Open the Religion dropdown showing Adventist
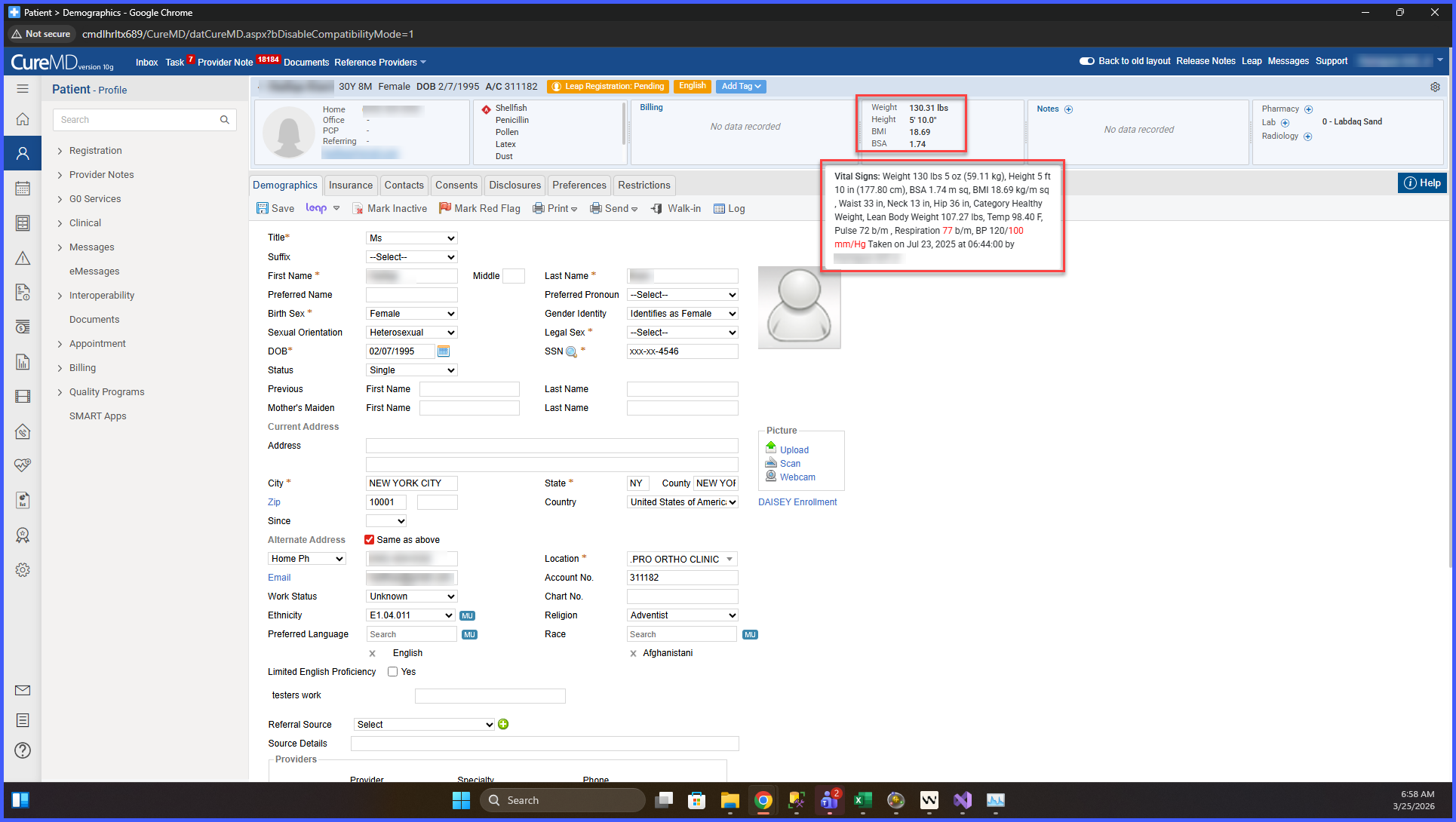 click(683, 615)
